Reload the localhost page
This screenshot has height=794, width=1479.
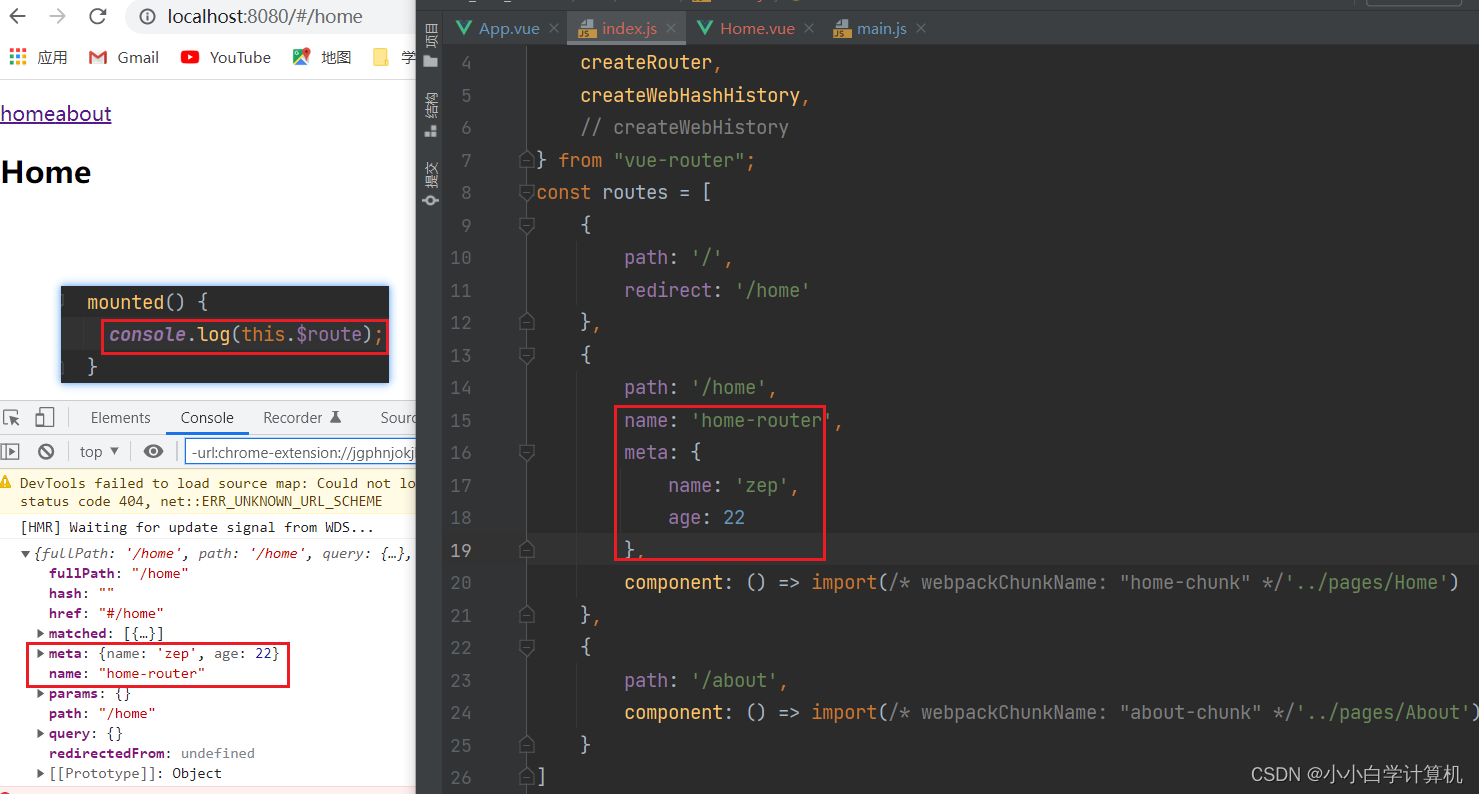[97, 16]
